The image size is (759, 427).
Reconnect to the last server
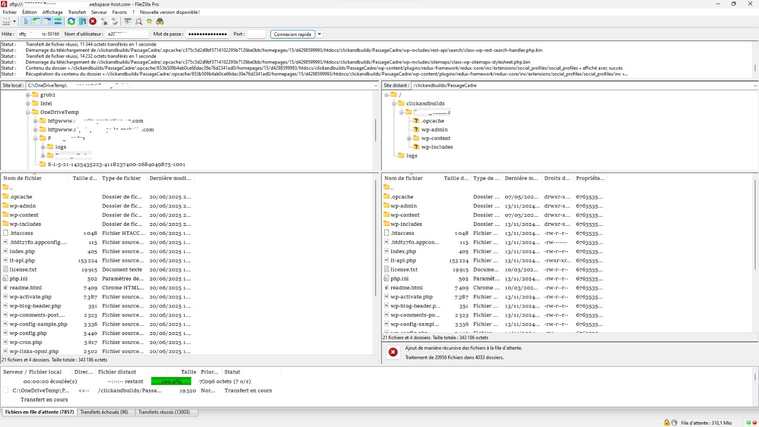(x=115, y=22)
